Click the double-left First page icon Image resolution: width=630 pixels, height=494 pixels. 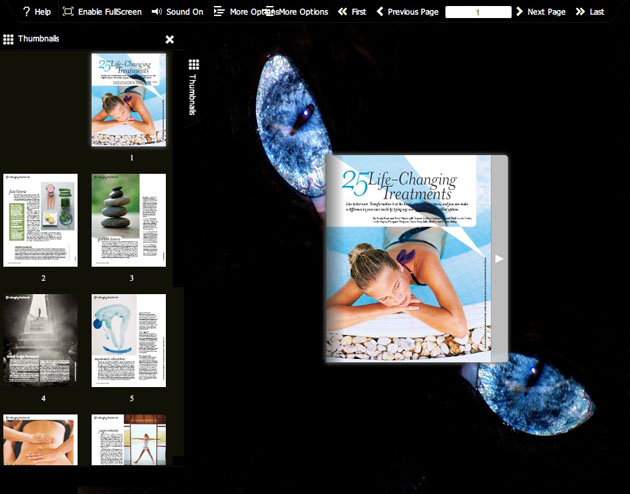[x=342, y=12]
